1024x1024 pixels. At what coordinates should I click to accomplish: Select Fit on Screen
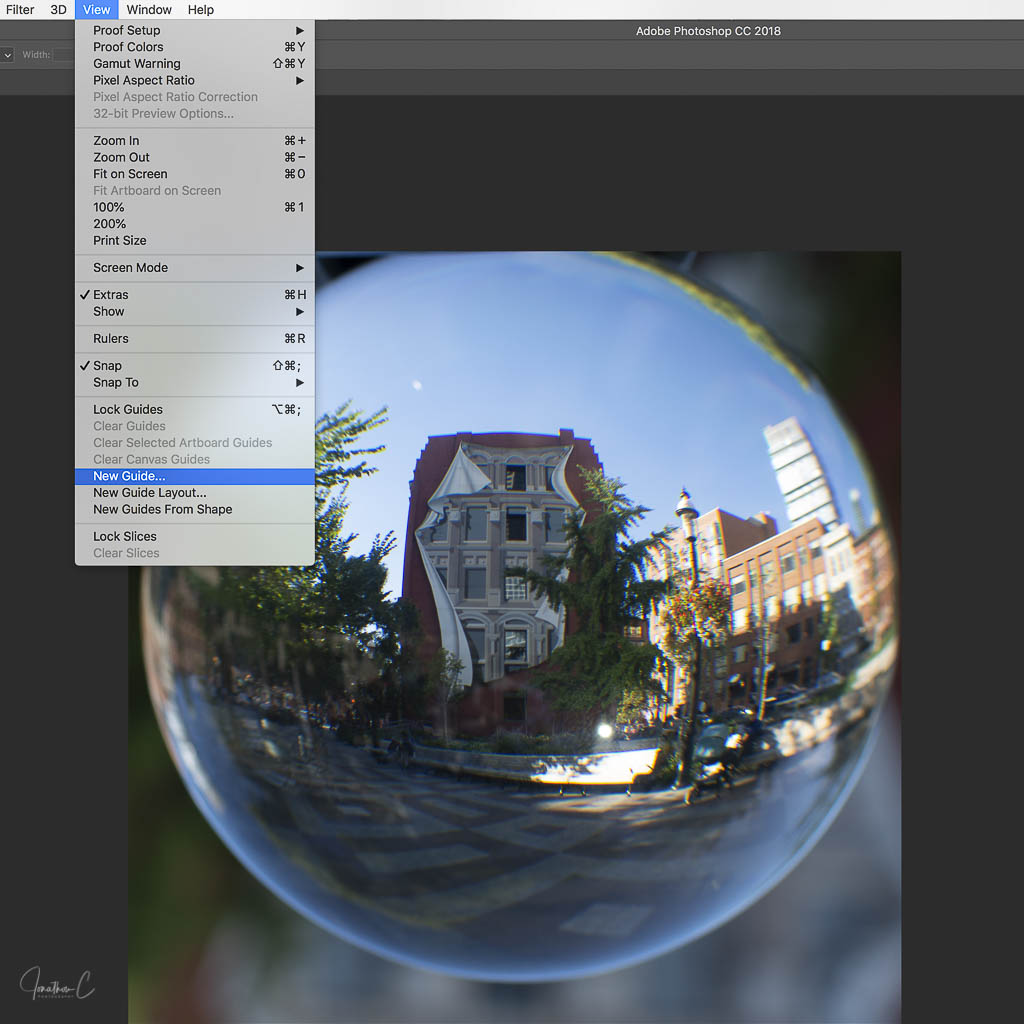click(x=130, y=174)
